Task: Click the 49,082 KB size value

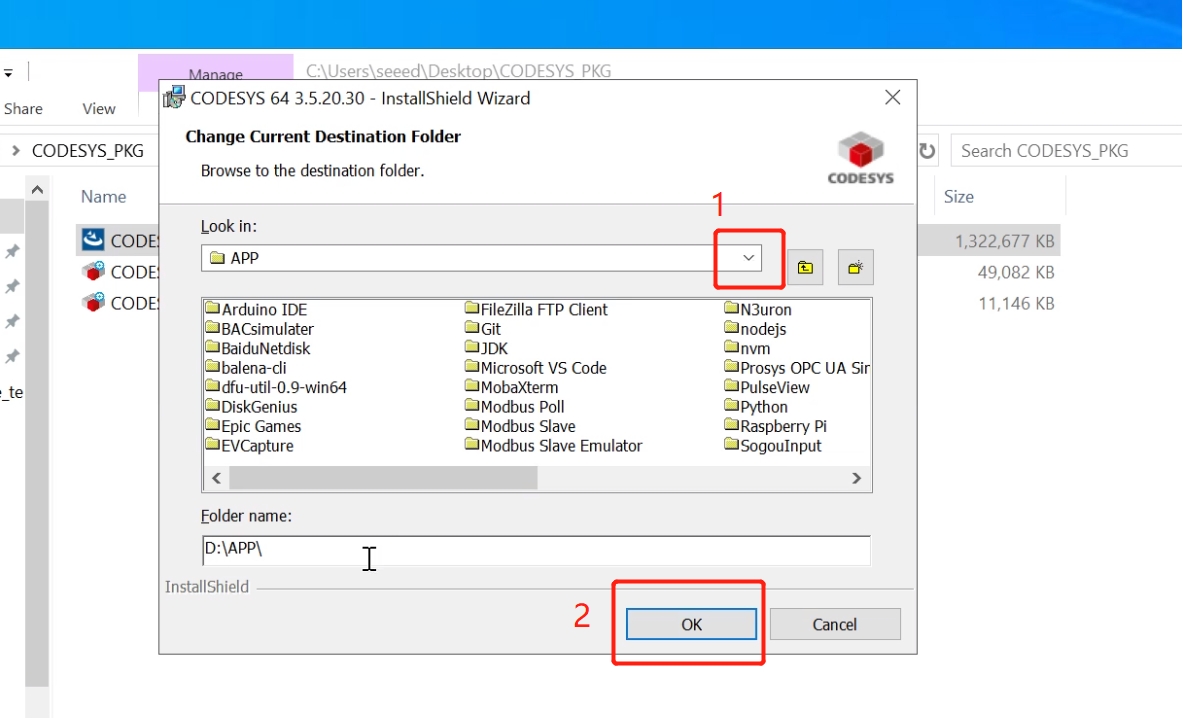Action: click(x=1015, y=272)
